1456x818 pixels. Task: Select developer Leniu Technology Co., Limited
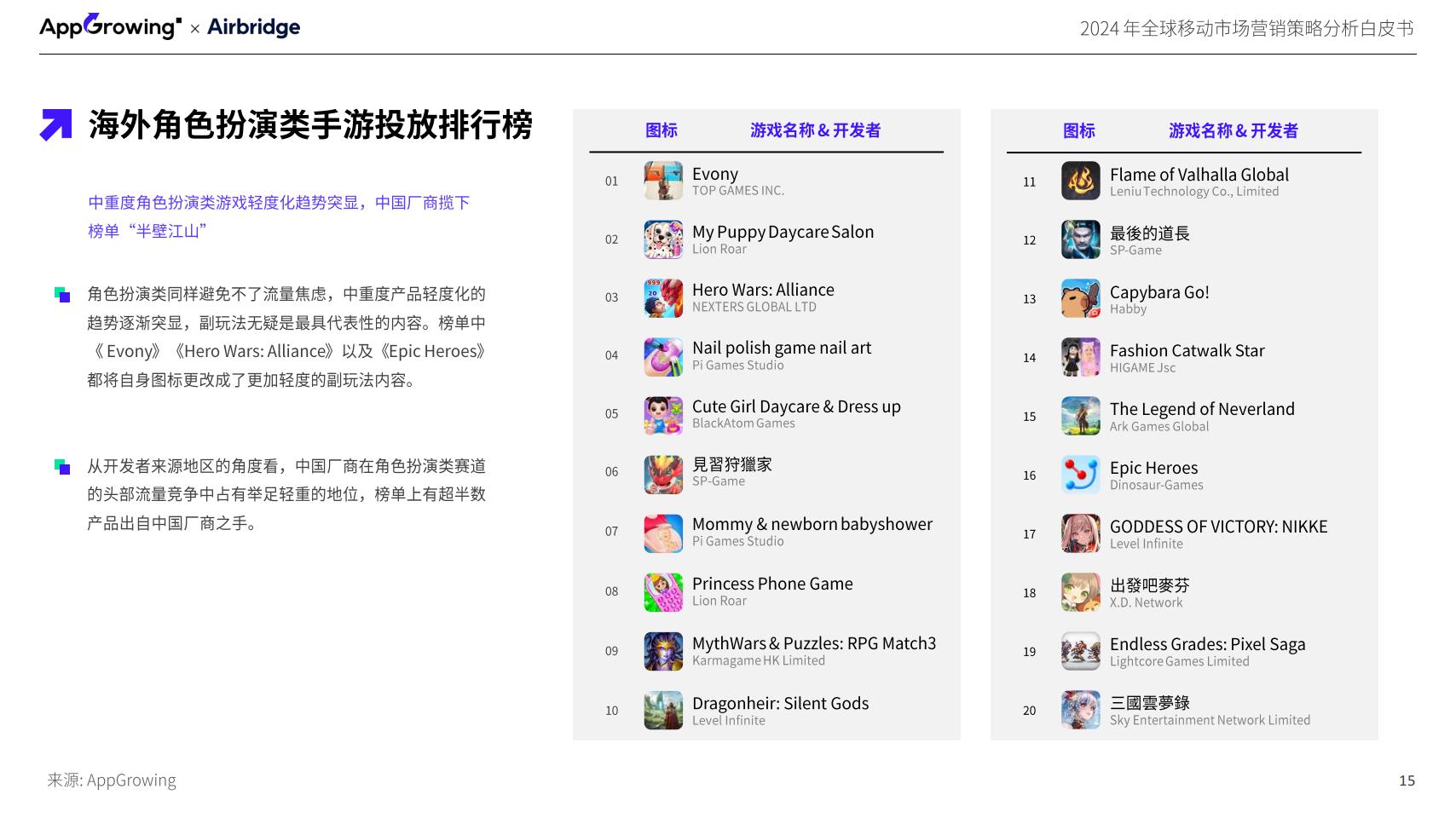1194,192
